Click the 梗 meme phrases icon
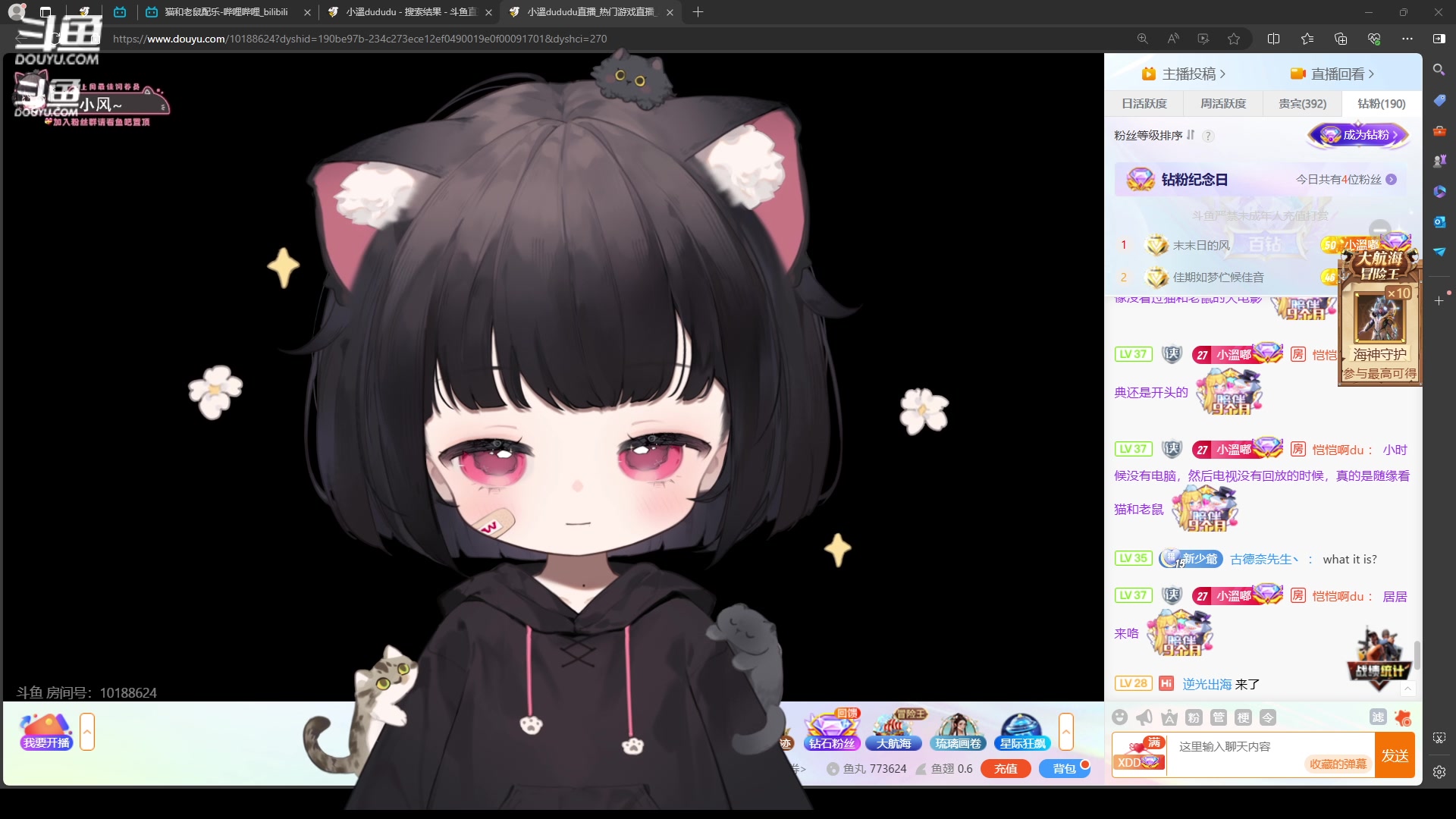The image size is (1456, 819). click(1243, 717)
